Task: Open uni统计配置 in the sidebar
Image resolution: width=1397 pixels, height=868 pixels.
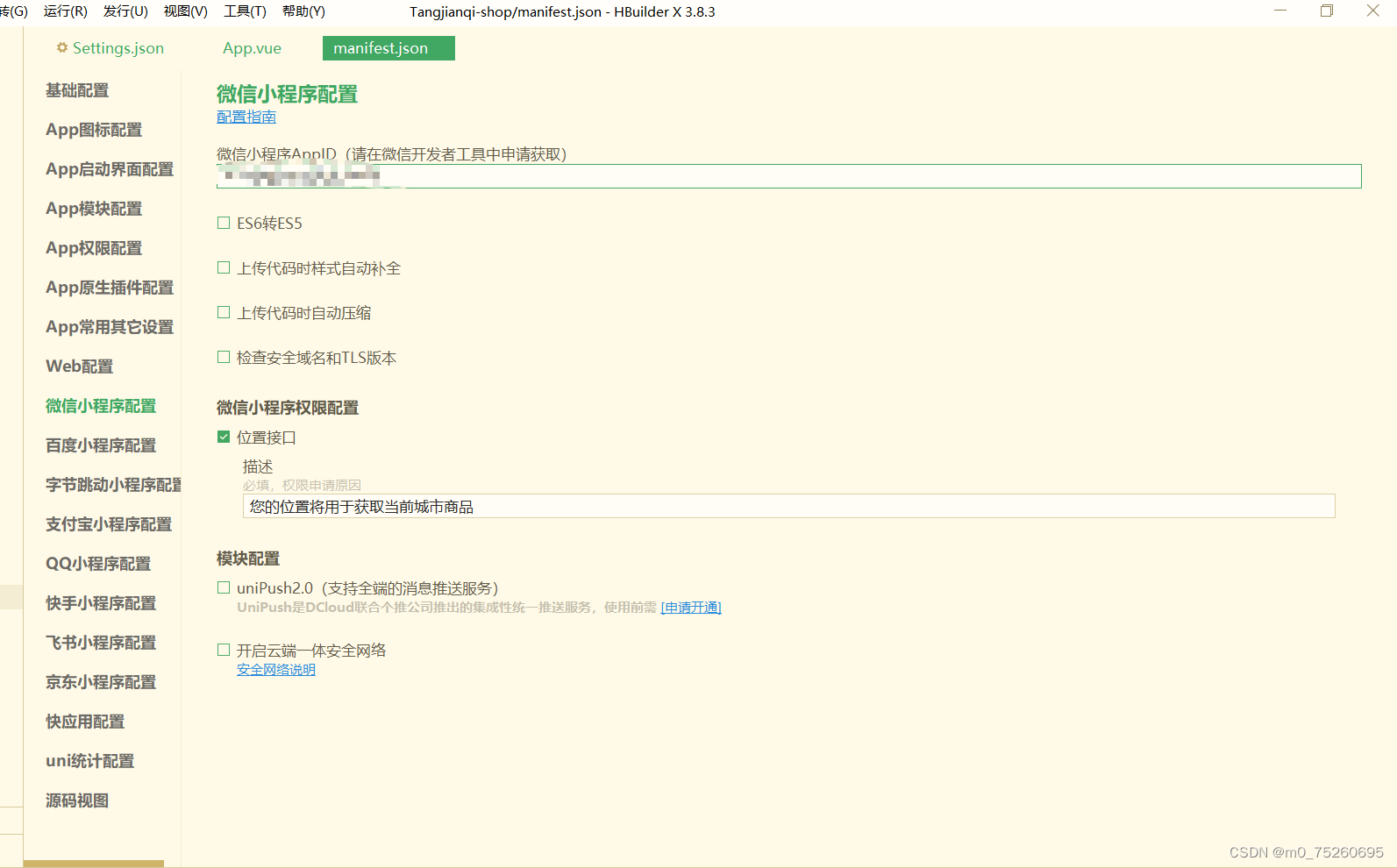Action: [90, 761]
